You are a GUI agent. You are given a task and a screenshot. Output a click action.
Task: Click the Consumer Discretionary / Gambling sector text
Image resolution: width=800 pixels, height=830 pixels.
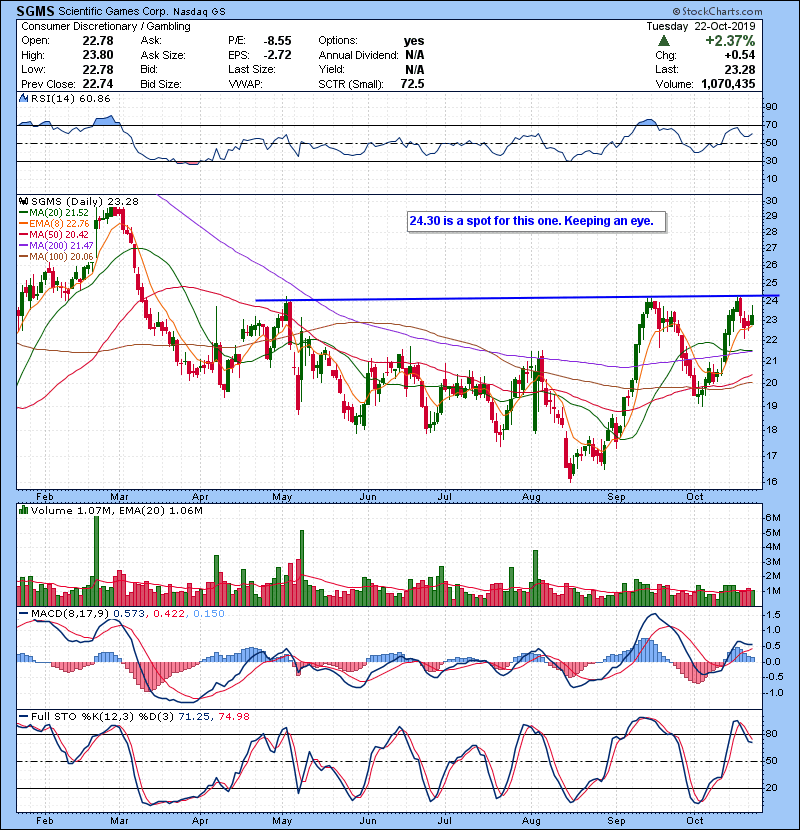(x=106, y=26)
